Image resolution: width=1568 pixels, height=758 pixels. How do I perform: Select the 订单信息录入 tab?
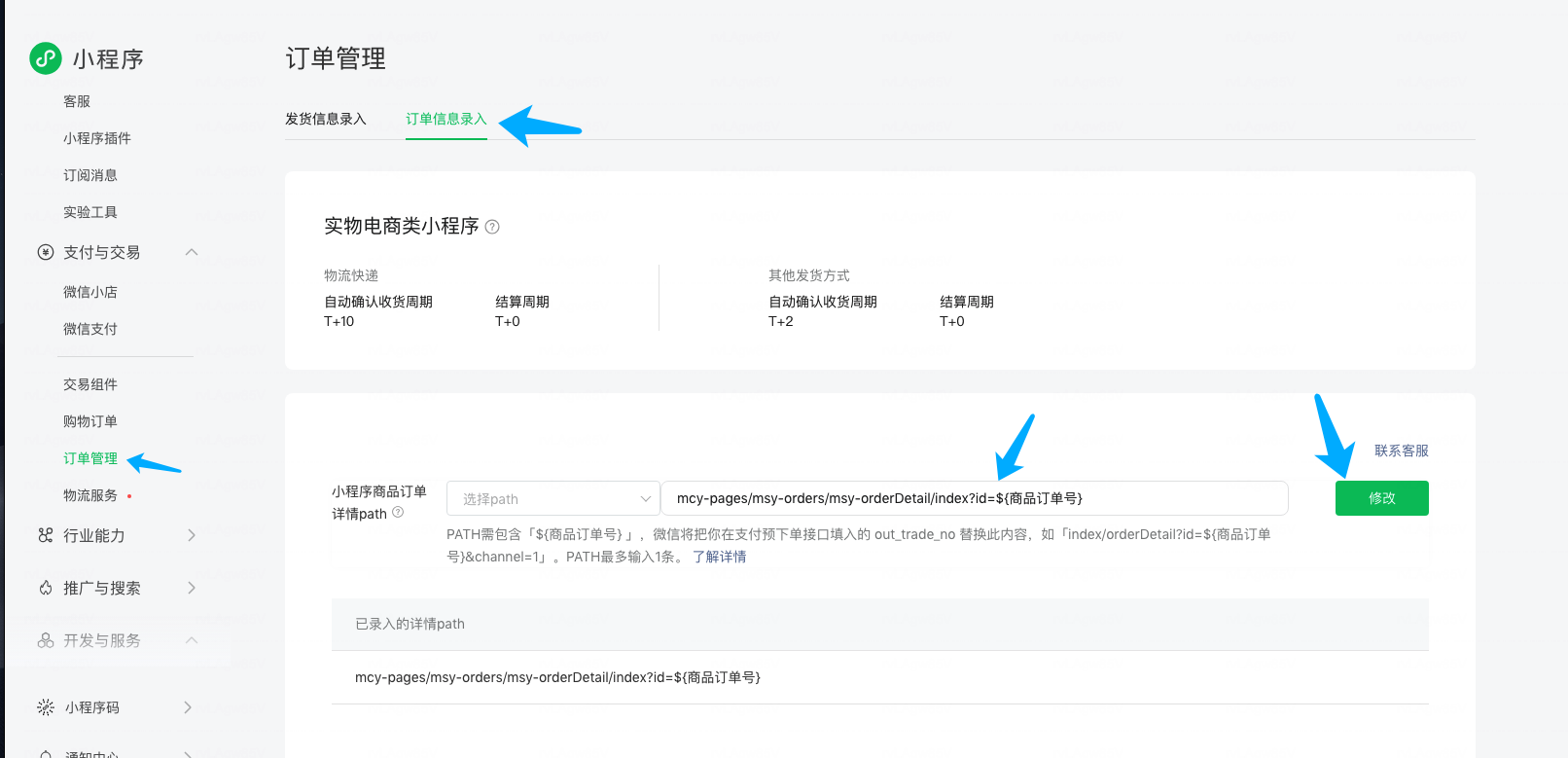[446, 119]
